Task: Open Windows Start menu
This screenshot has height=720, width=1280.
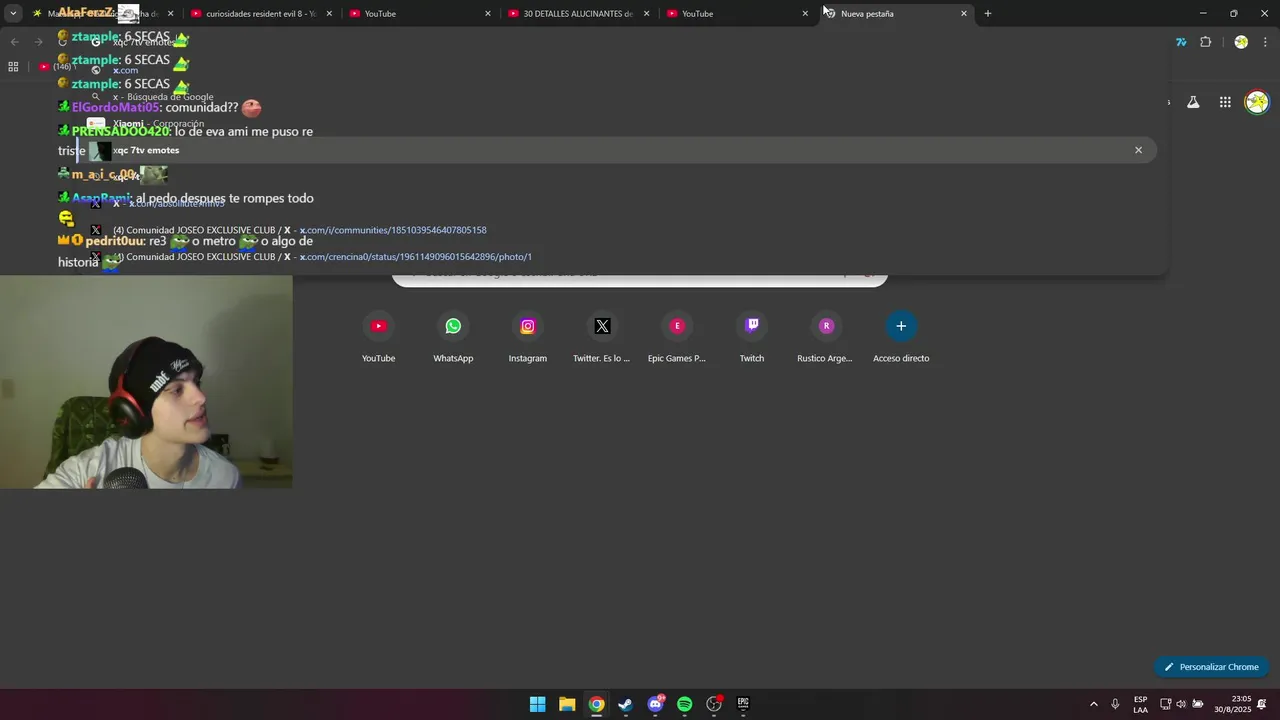Action: coord(538,704)
